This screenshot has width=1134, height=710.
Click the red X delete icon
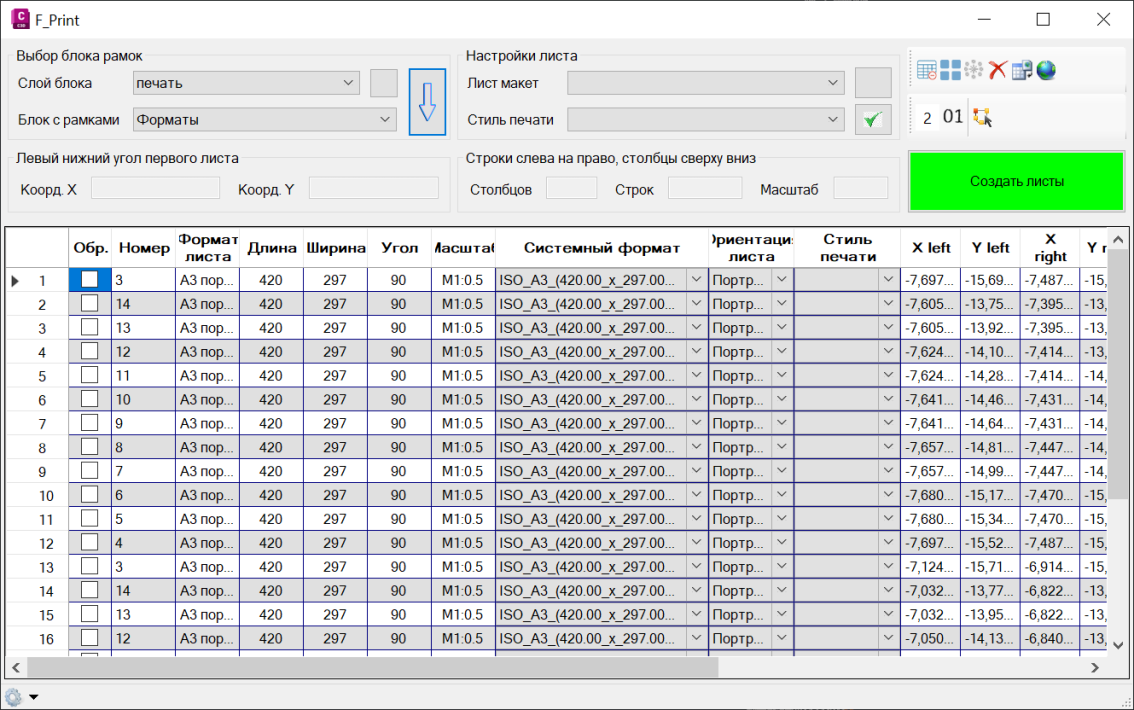coord(997,70)
